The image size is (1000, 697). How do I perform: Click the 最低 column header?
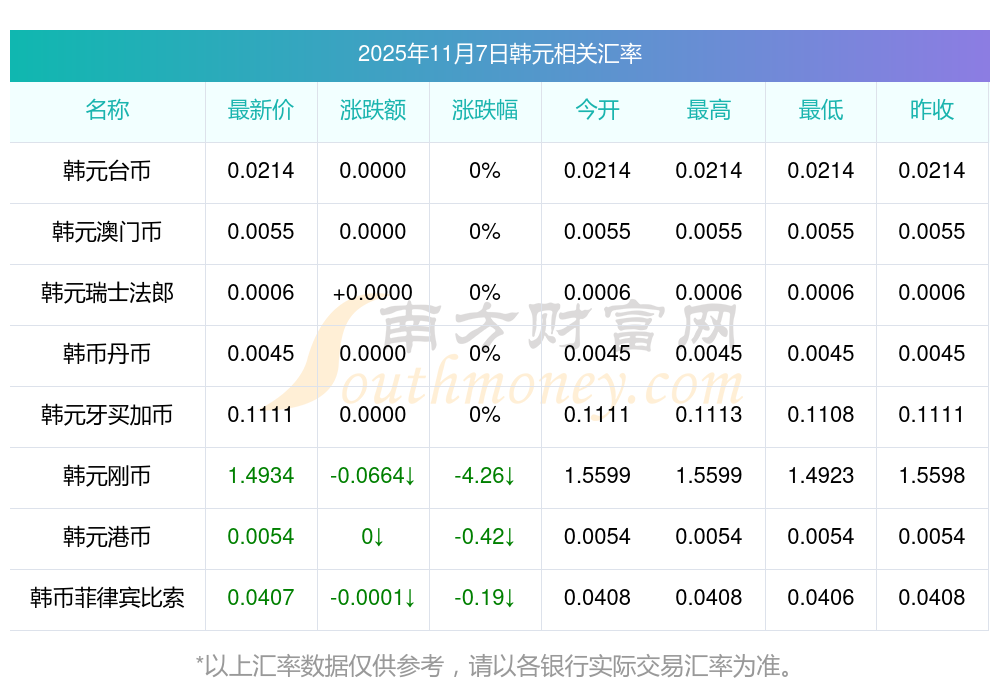coord(820,110)
